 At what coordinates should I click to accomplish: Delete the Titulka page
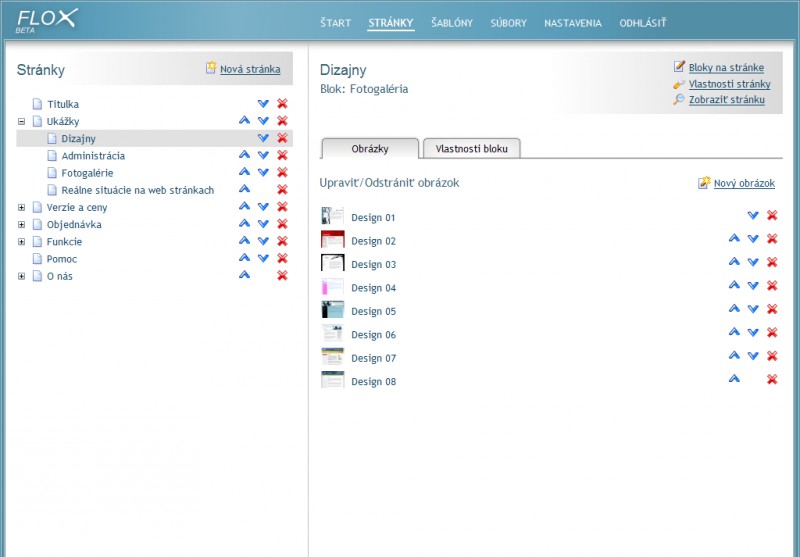click(282, 104)
